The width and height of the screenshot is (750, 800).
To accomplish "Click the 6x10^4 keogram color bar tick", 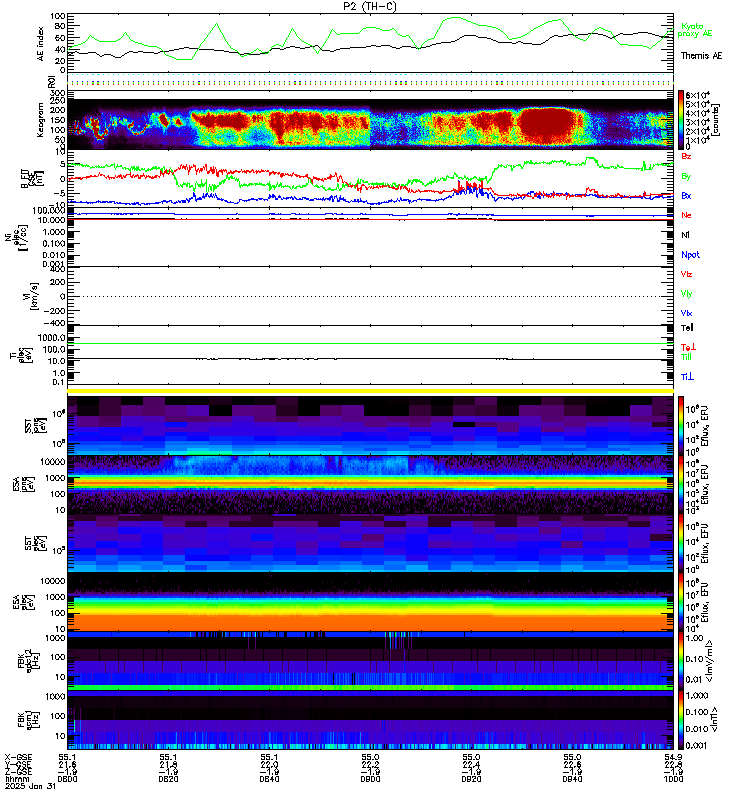I will coord(697,95).
